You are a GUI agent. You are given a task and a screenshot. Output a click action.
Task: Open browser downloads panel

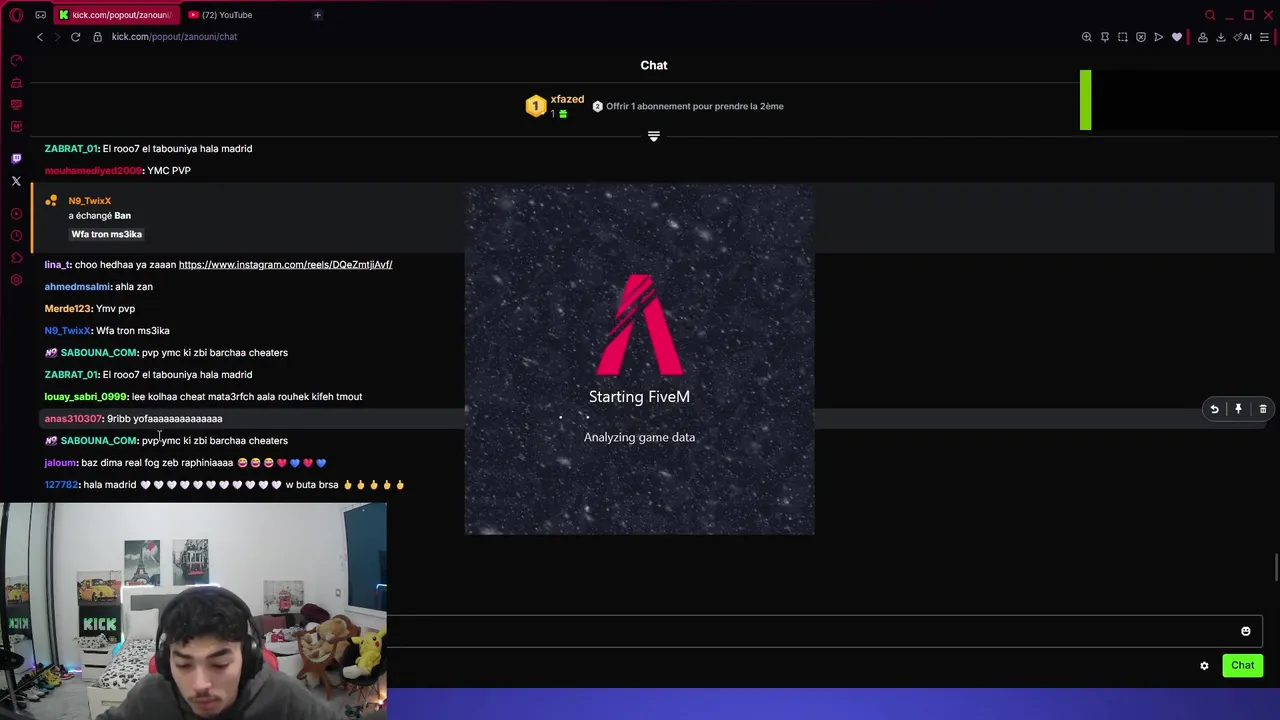pos(1221,37)
